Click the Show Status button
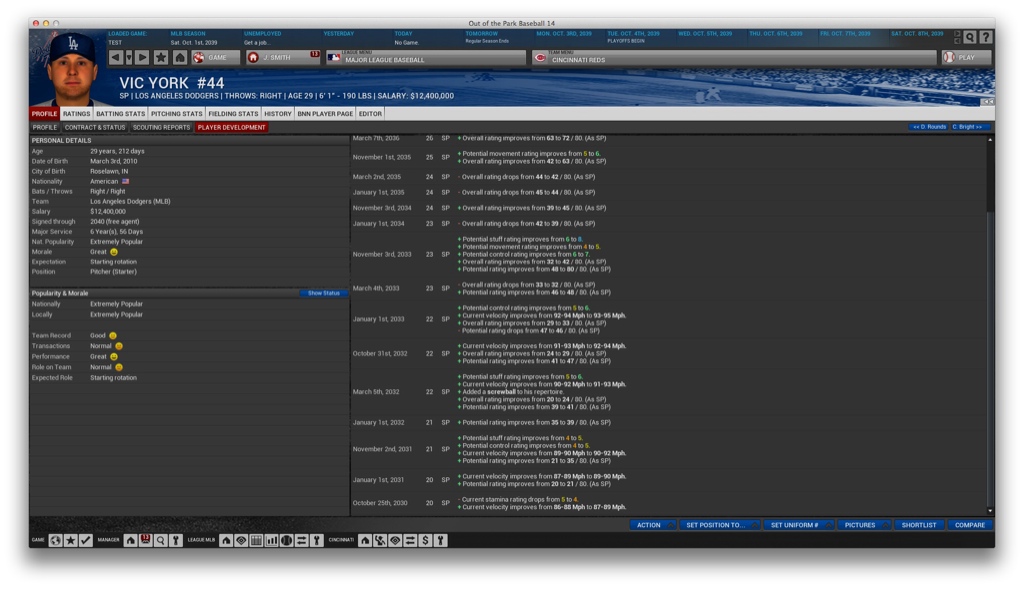The height and width of the screenshot is (589, 1024). click(x=323, y=293)
